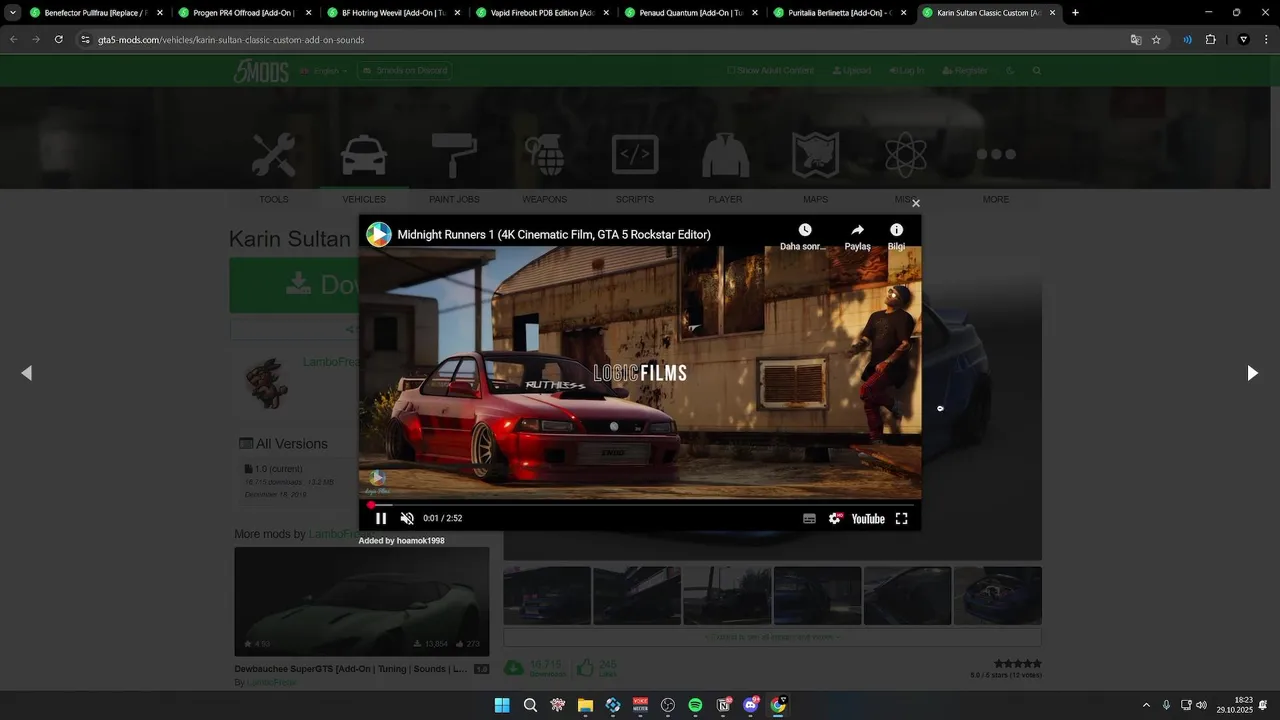Click the thumbs-up Likes icon
Viewport: 1280px width, 720px height.
[585, 667]
